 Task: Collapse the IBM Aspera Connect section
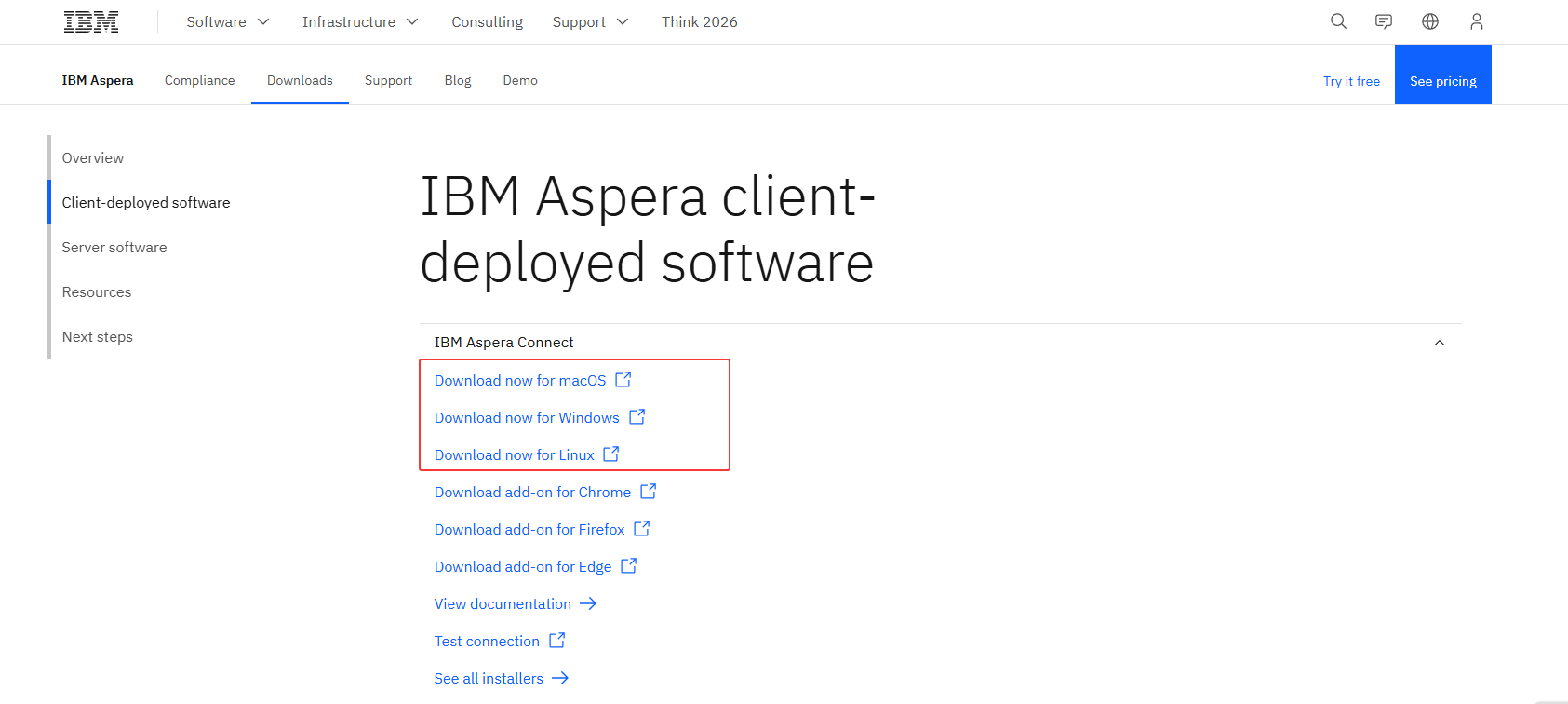tap(1439, 343)
